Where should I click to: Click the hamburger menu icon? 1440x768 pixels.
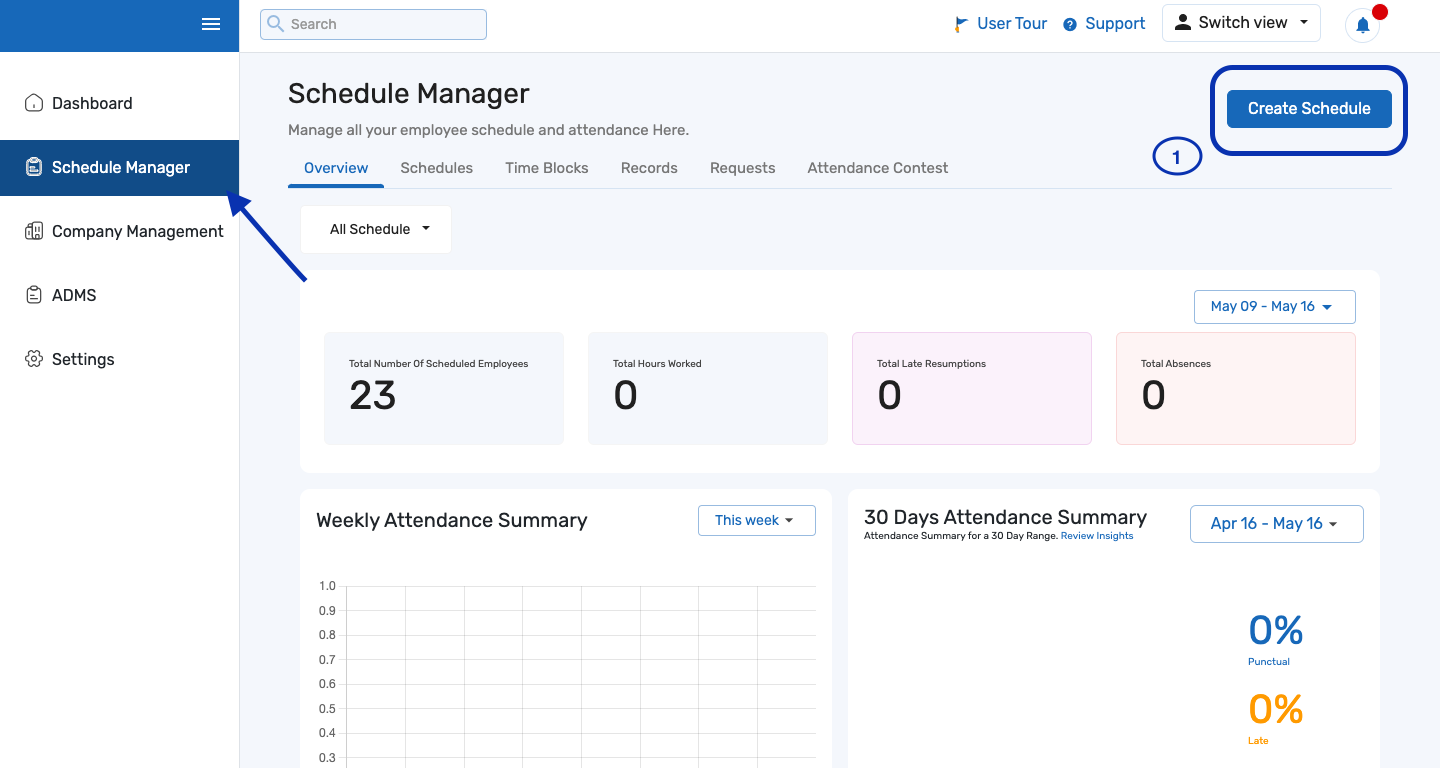[211, 24]
